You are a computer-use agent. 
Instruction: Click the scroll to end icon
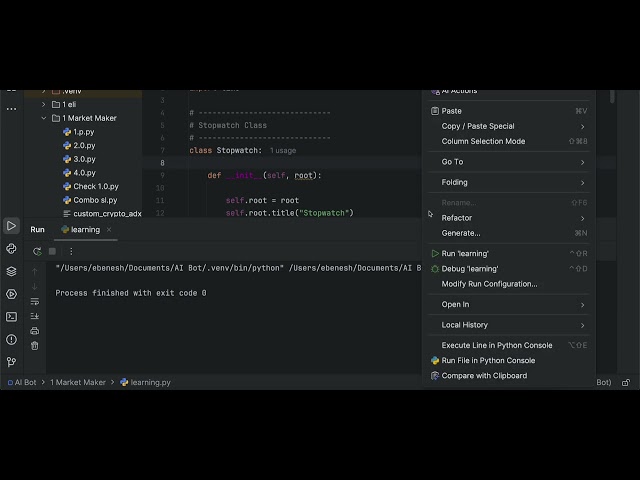(35, 316)
